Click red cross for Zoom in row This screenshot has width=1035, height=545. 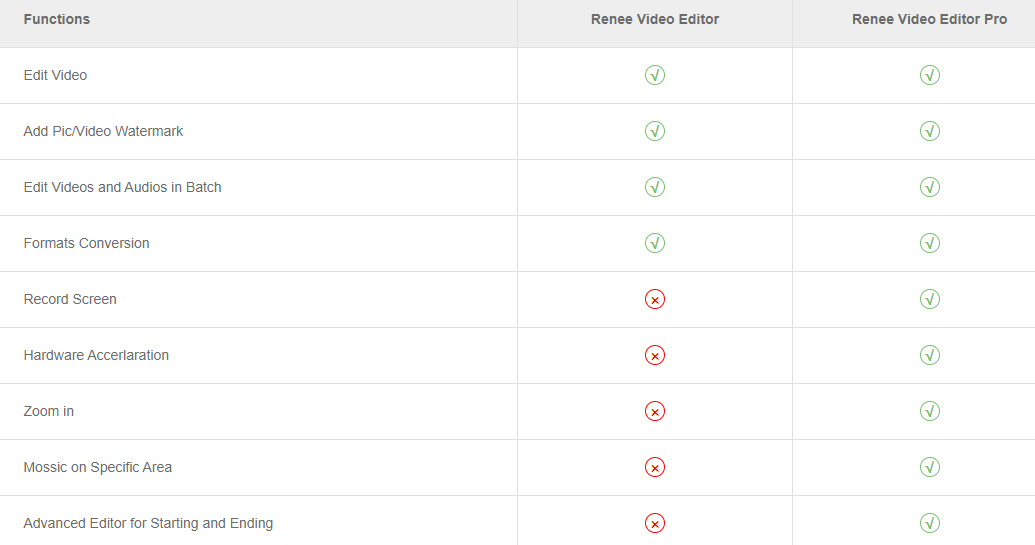[655, 412]
